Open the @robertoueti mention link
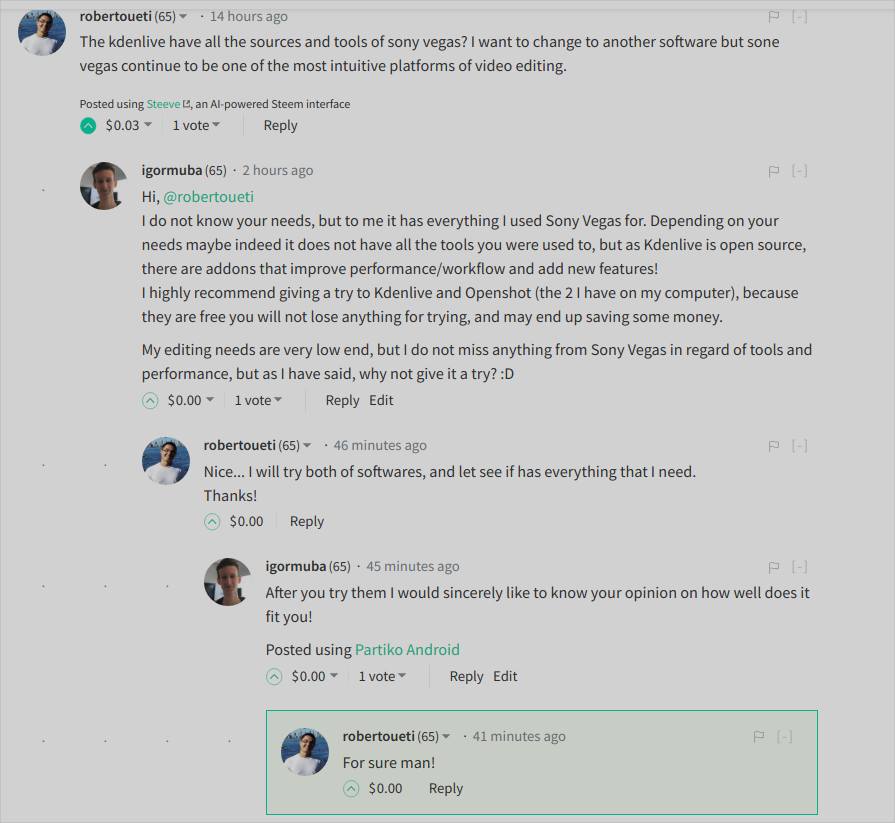This screenshot has height=823, width=895. [209, 197]
